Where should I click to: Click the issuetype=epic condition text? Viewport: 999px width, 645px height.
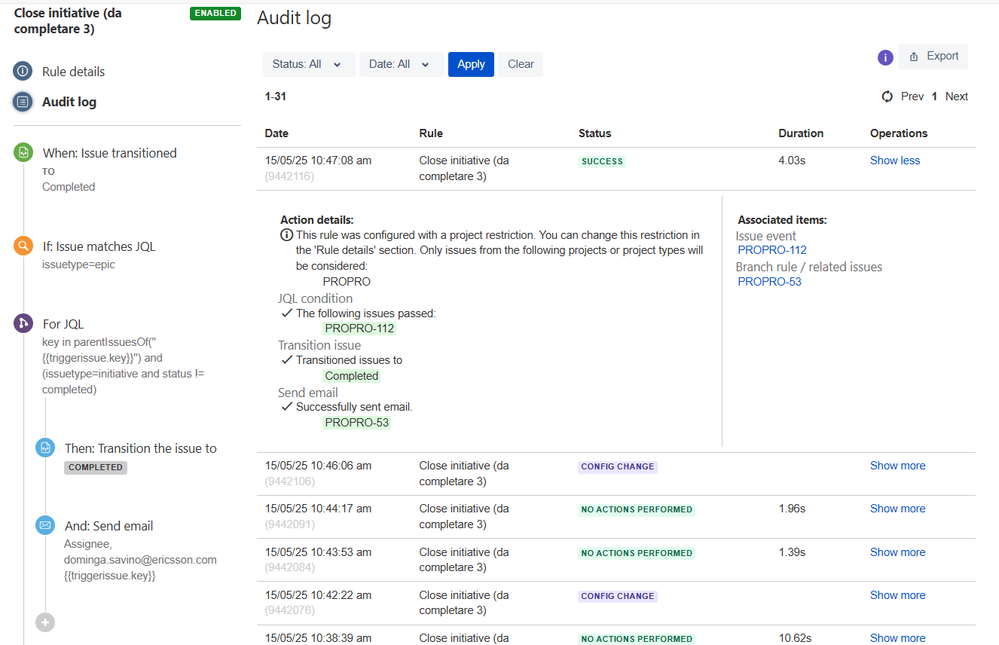(78, 264)
